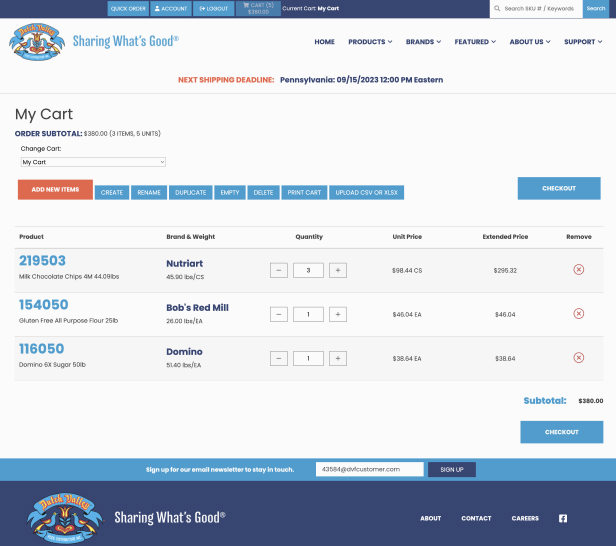Click the Rename cart button
Image resolution: width=616 pixels, height=546 pixels.
pos(149,192)
